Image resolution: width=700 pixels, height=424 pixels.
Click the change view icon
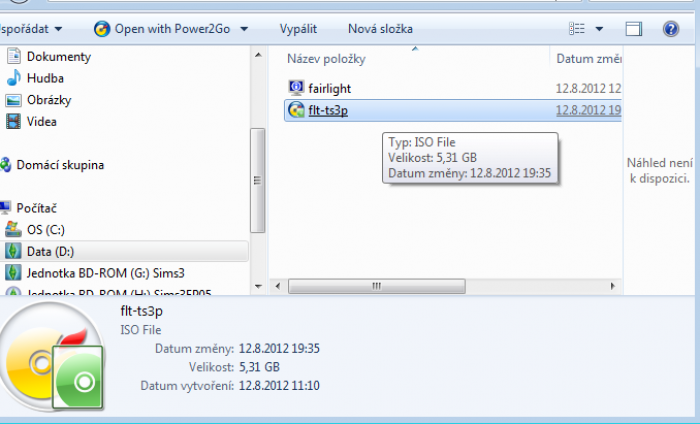coord(577,29)
